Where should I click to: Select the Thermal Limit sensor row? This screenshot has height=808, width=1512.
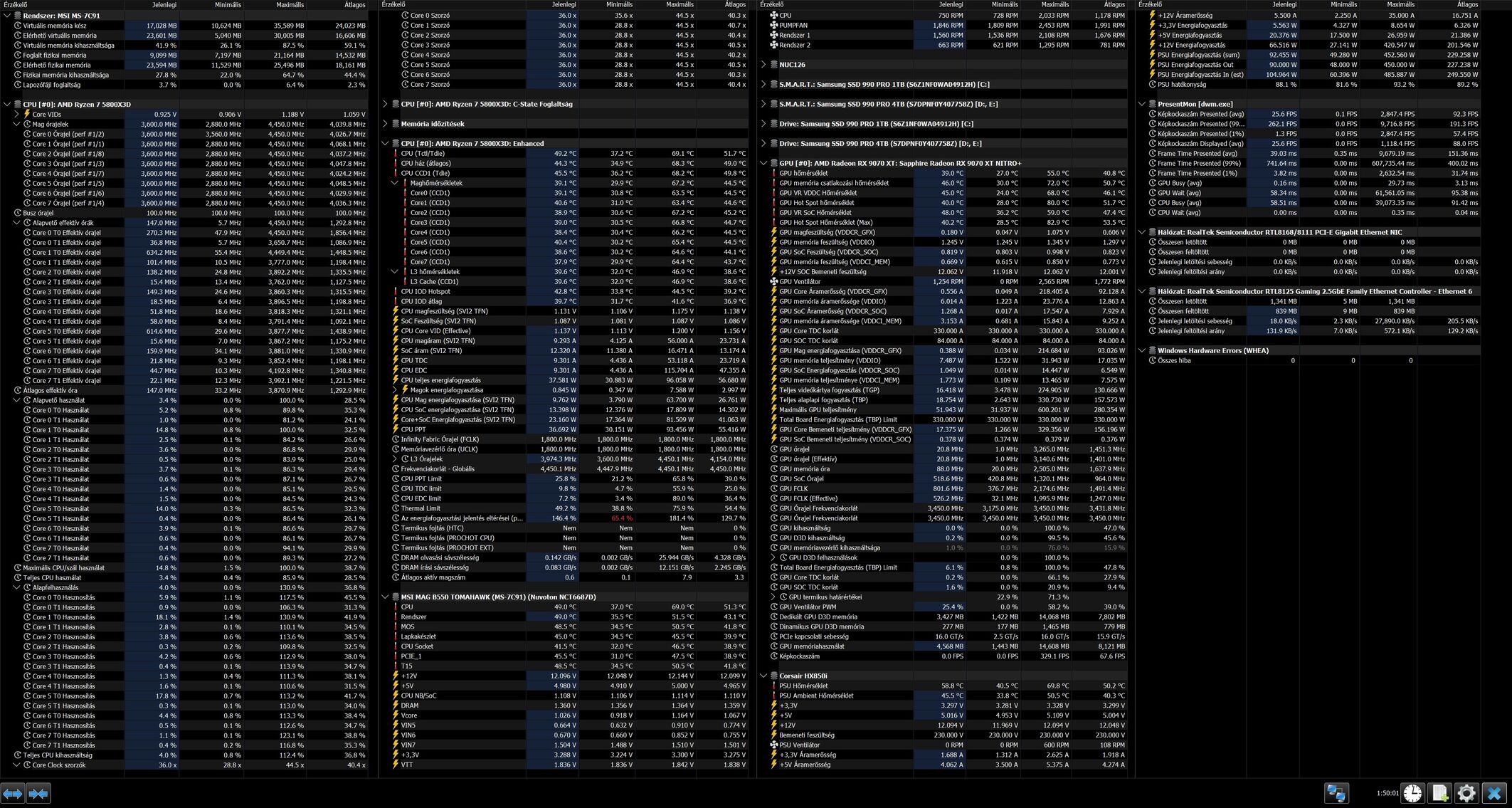pos(421,508)
